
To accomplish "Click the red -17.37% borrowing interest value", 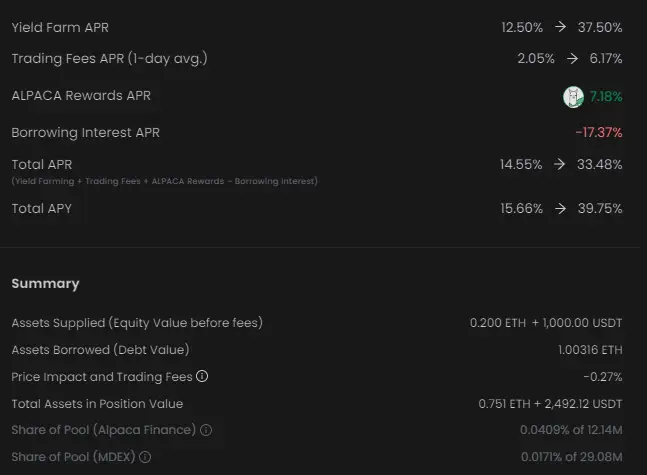I will [x=599, y=132].
